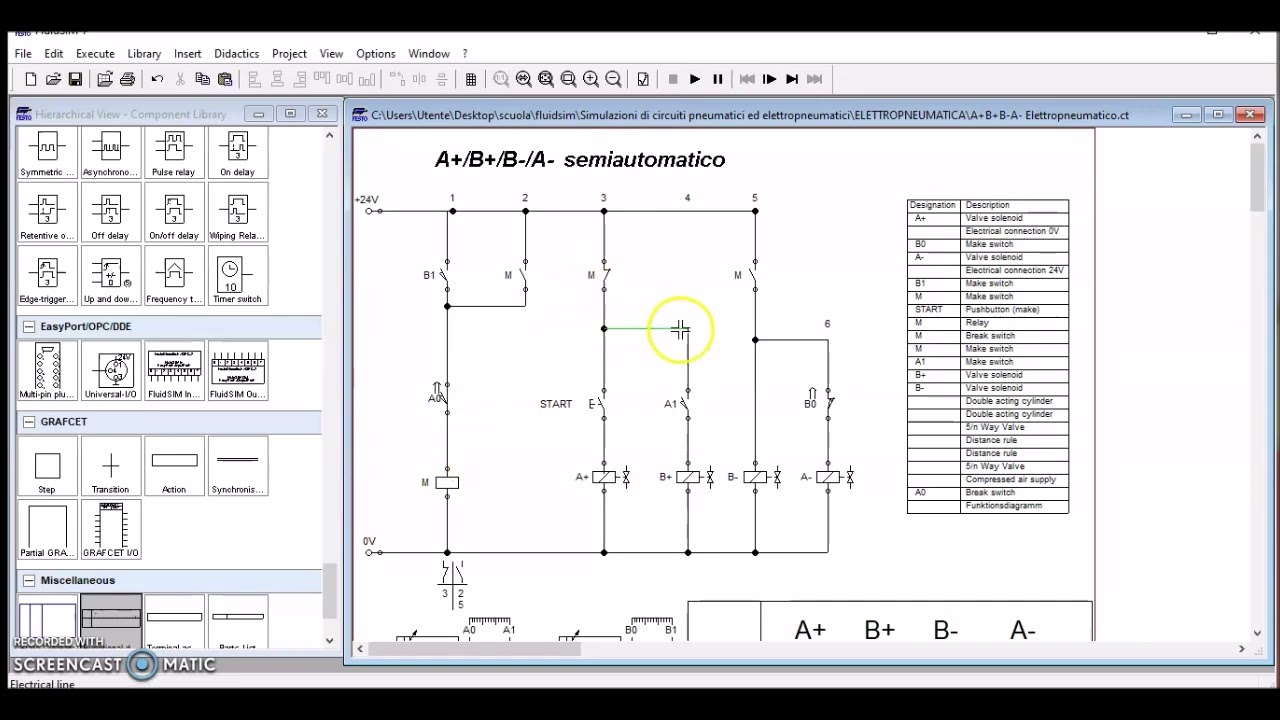Toggle the grid display
The height and width of the screenshot is (720, 1280).
coord(471,79)
